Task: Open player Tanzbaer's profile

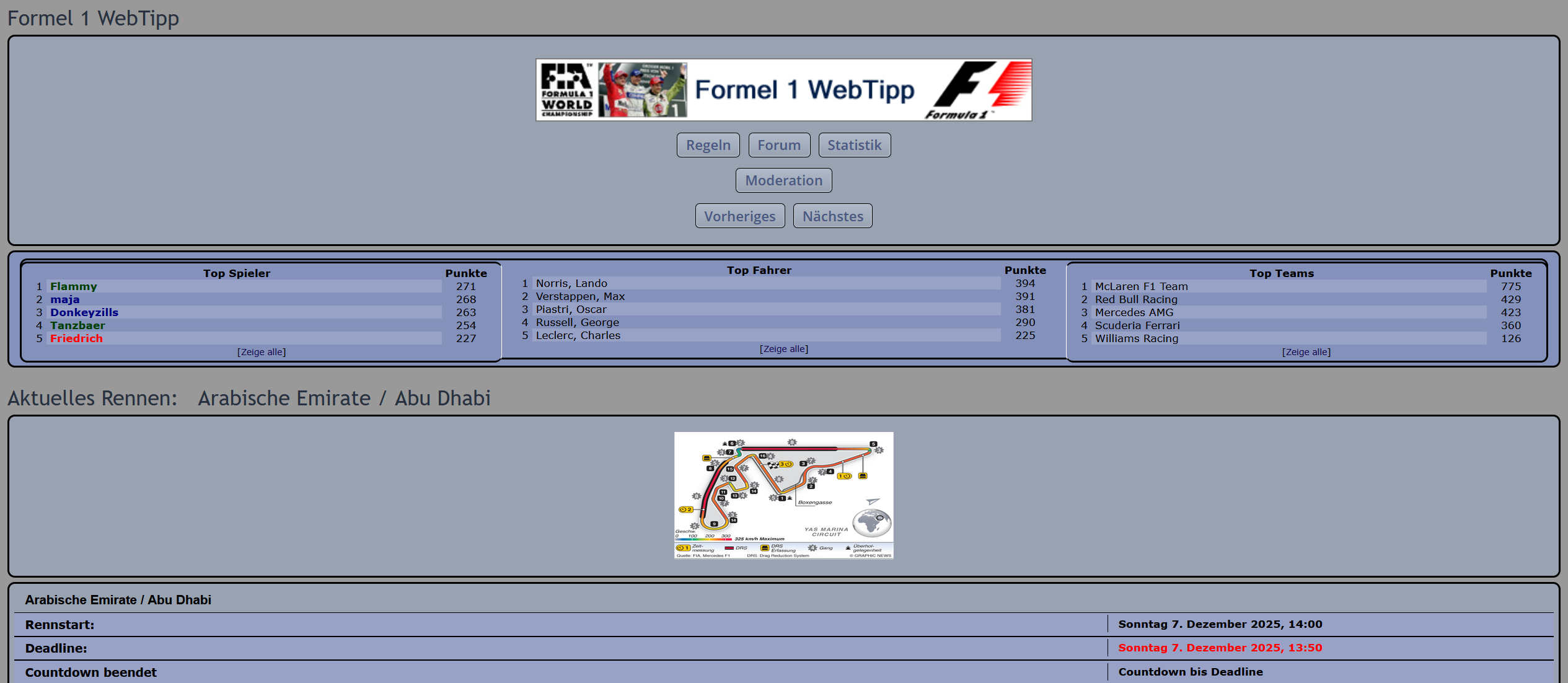Action: tap(77, 325)
